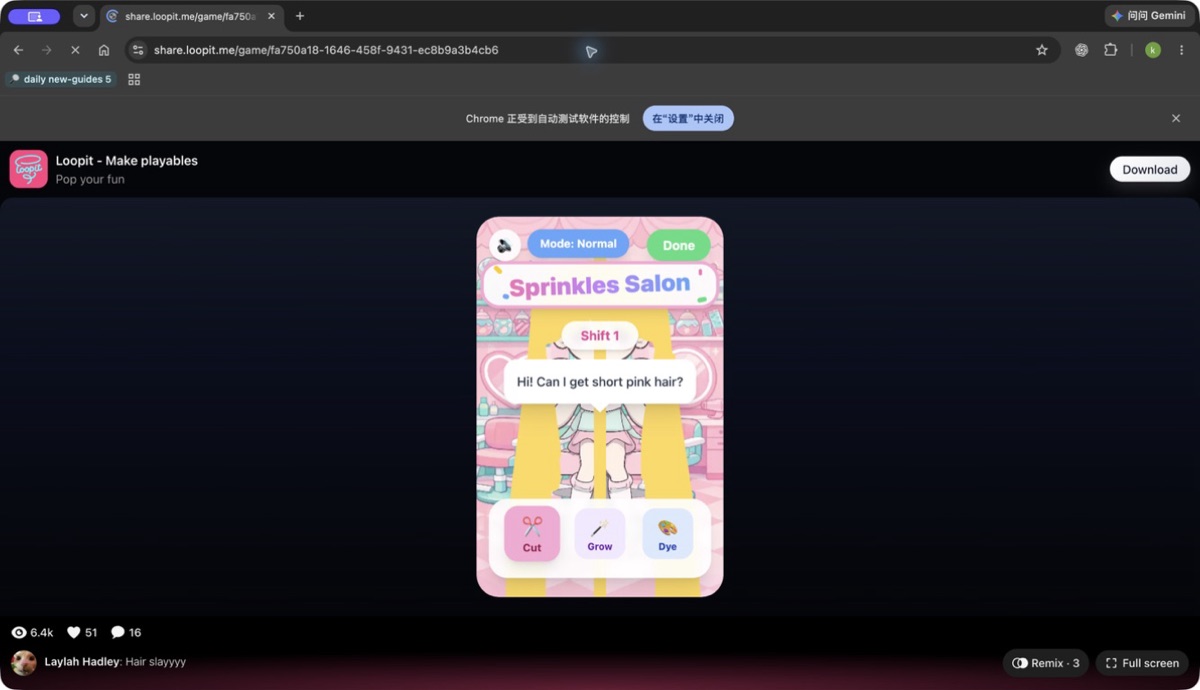Open the apps grid icon in bookmarks bar

coord(134,79)
